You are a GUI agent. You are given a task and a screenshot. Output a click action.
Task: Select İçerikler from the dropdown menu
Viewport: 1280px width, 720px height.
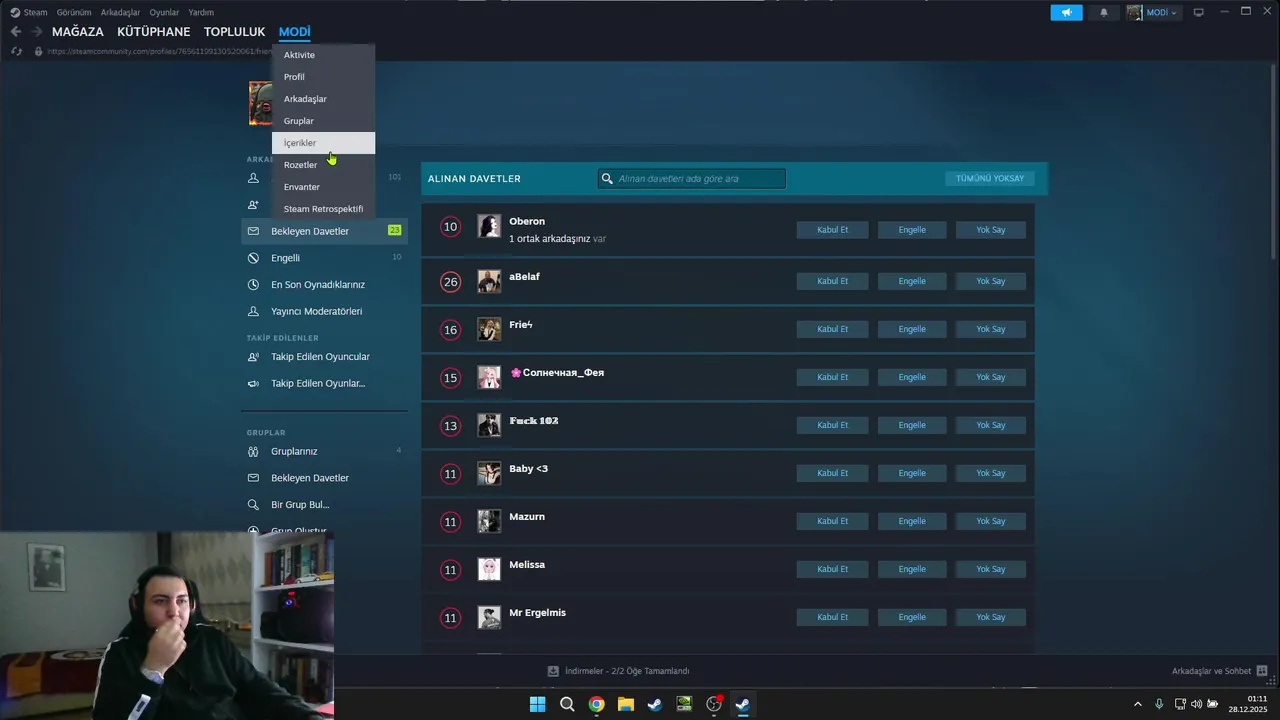(323, 143)
